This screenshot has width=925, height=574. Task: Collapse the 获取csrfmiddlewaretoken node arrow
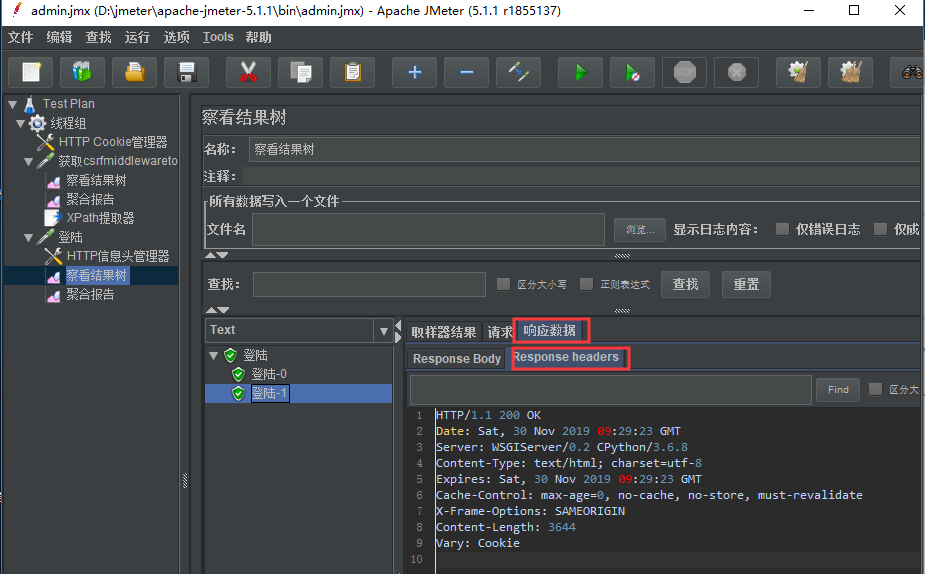click(28, 161)
